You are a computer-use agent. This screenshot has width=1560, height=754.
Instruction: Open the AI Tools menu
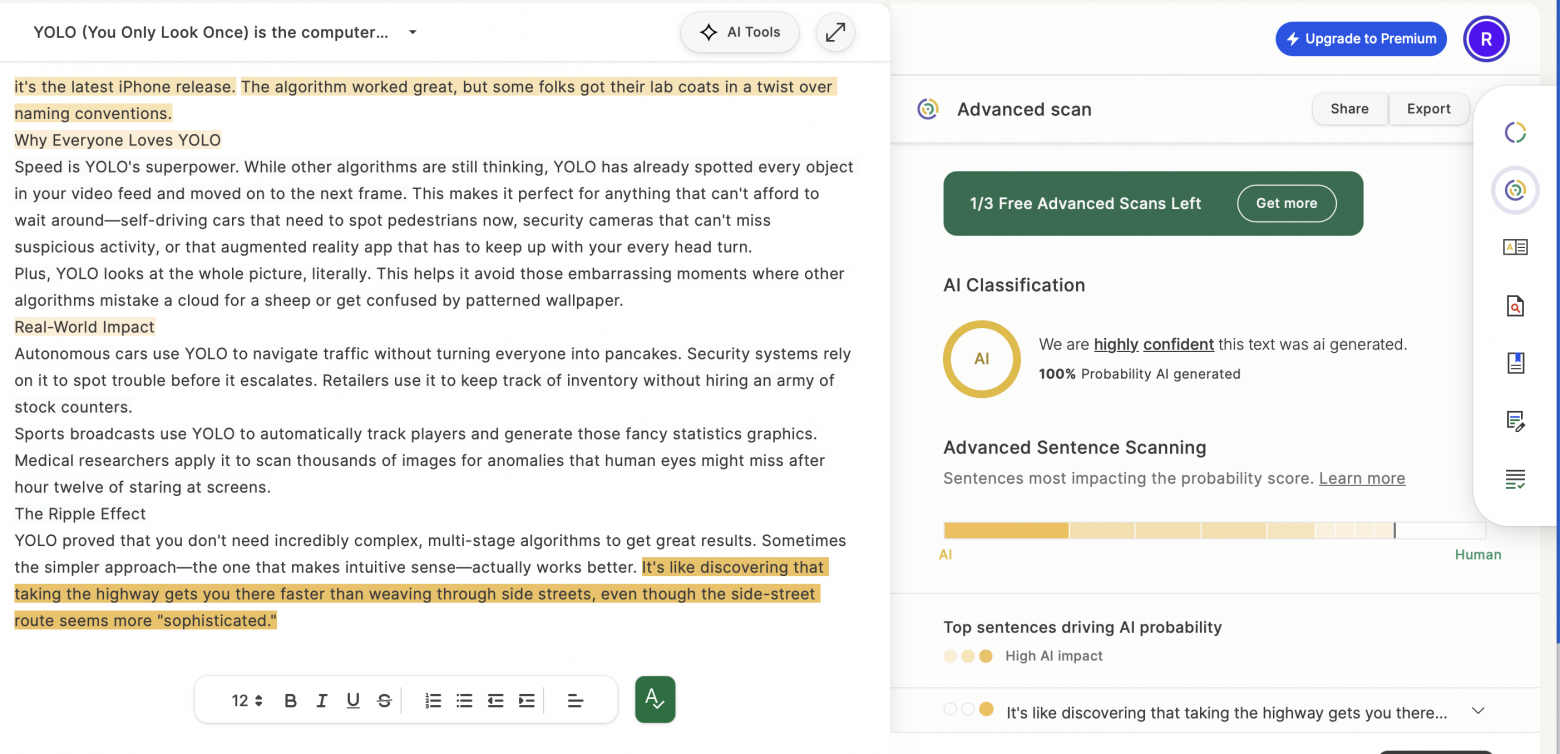pos(739,32)
